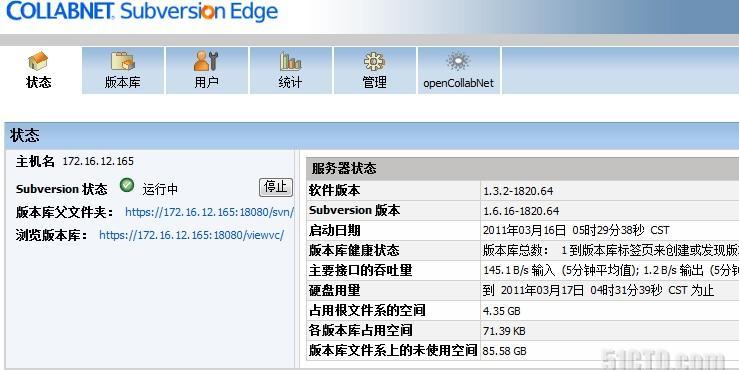Open the 状态 home icon tab
Image resolution: width=739 pixels, height=370 pixels.
38,61
